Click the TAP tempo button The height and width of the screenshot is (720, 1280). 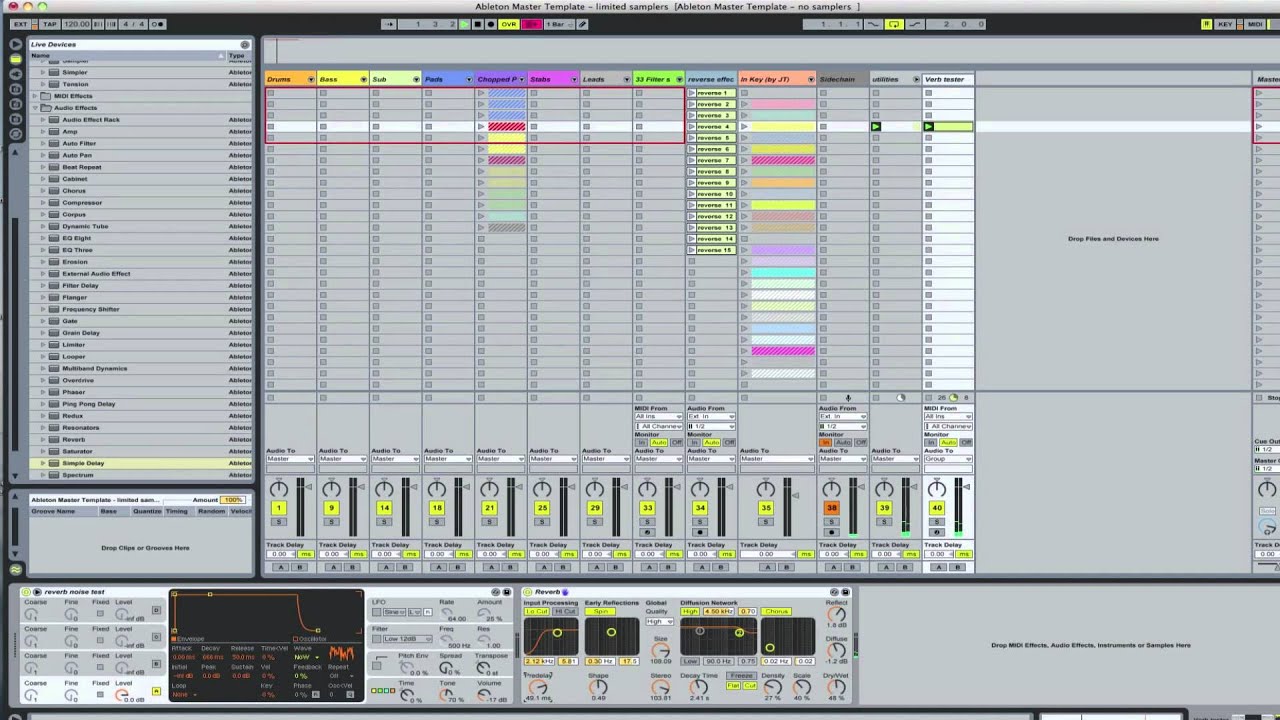[50, 24]
